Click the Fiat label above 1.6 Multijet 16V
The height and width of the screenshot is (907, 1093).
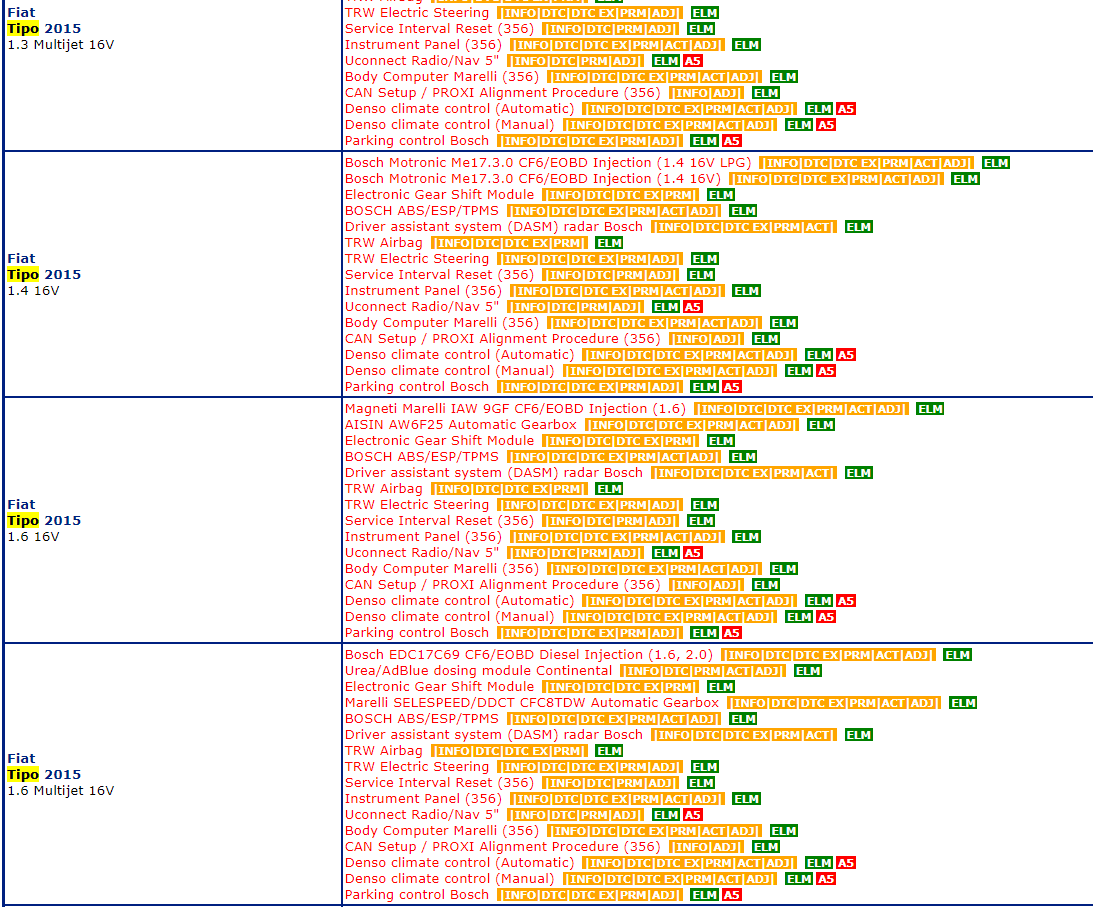[x=21, y=759]
